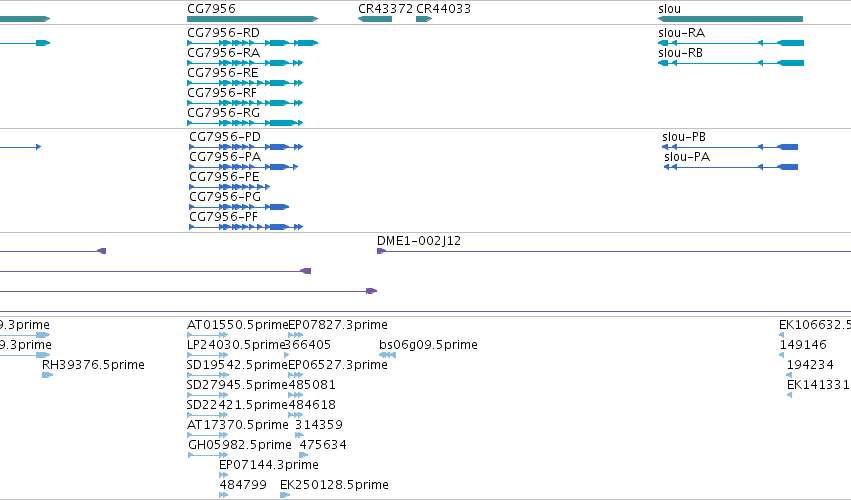Select CG7956-PD protein label
This screenshot has height=500, width=851.
click(225, 137)
